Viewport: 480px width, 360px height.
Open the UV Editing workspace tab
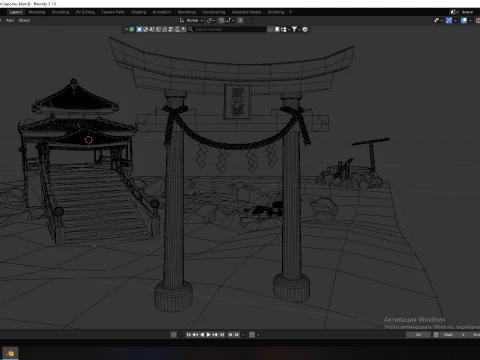point(85,12)
